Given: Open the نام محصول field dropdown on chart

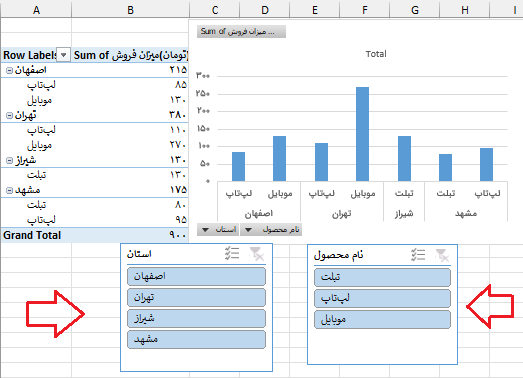Looking at the screenshot, I should tap(271, 230).
